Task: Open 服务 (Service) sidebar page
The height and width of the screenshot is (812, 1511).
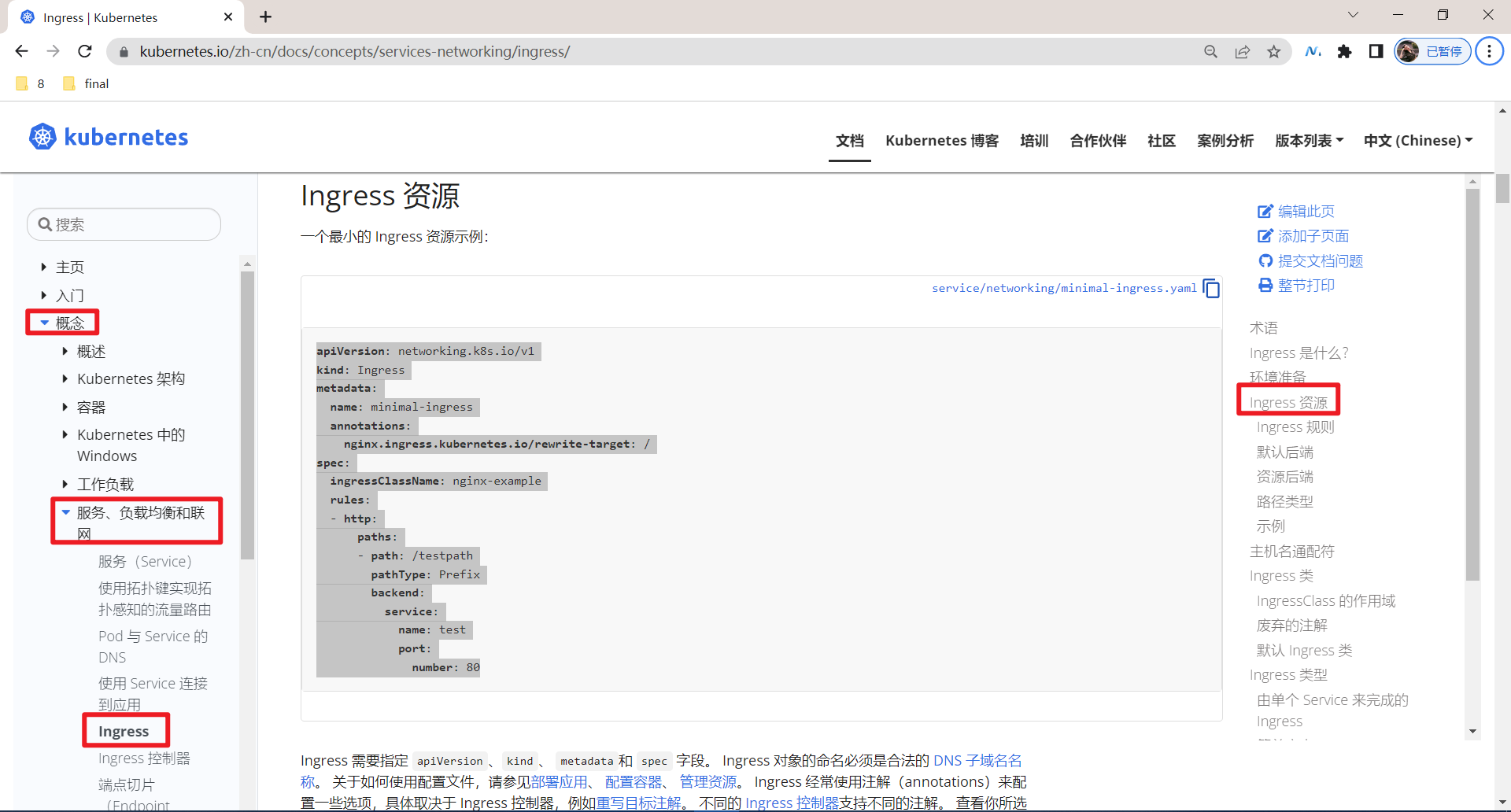Action: click(145, 561)
